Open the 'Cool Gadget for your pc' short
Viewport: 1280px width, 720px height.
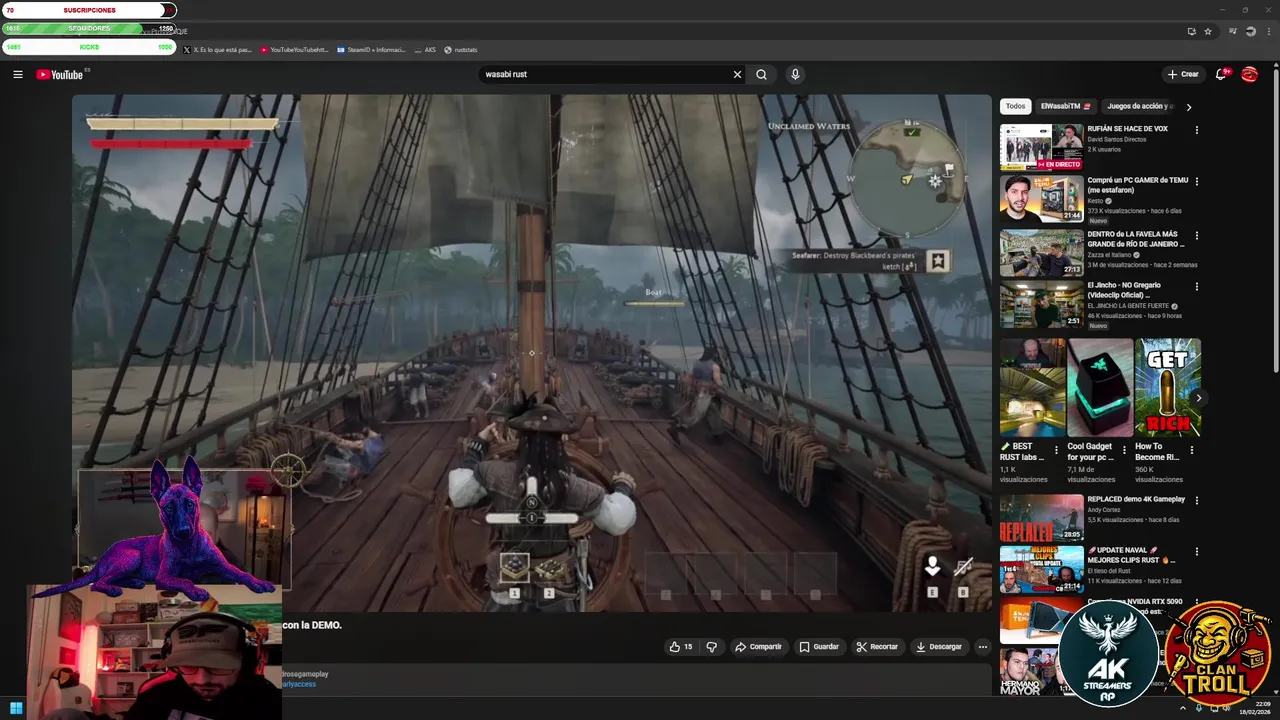1100,388
